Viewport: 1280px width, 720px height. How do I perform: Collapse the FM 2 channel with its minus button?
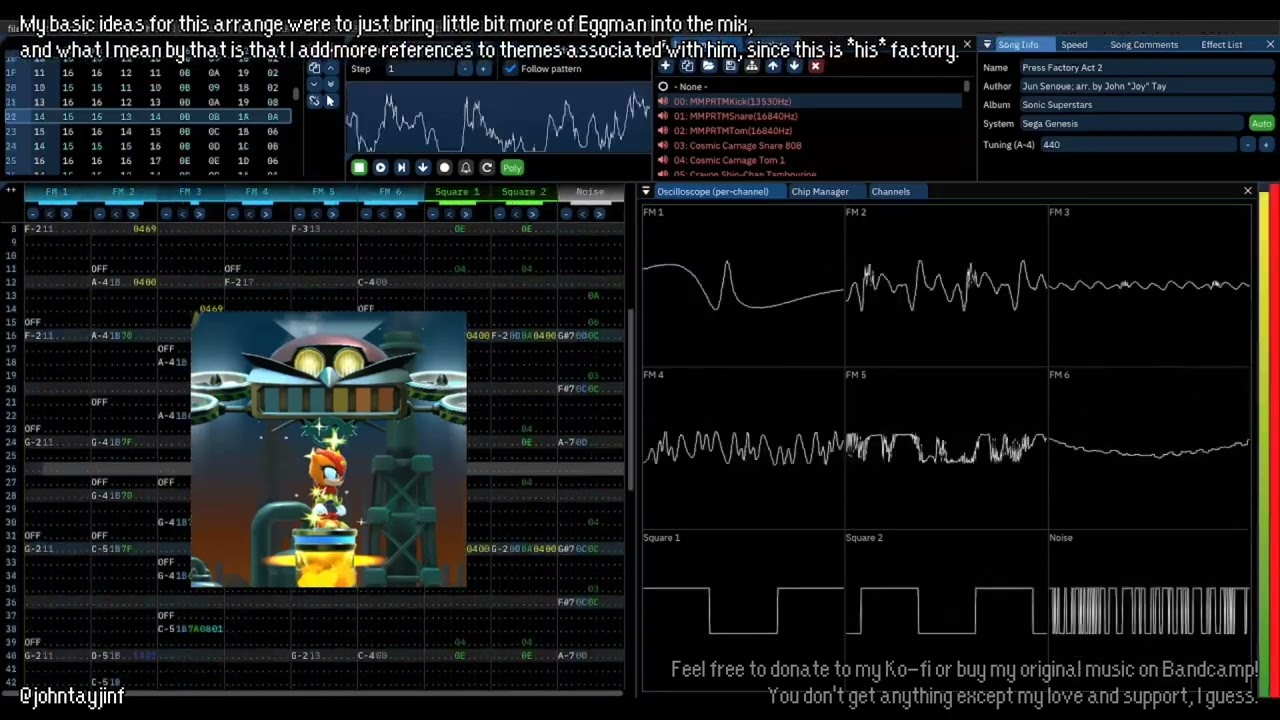99,214
